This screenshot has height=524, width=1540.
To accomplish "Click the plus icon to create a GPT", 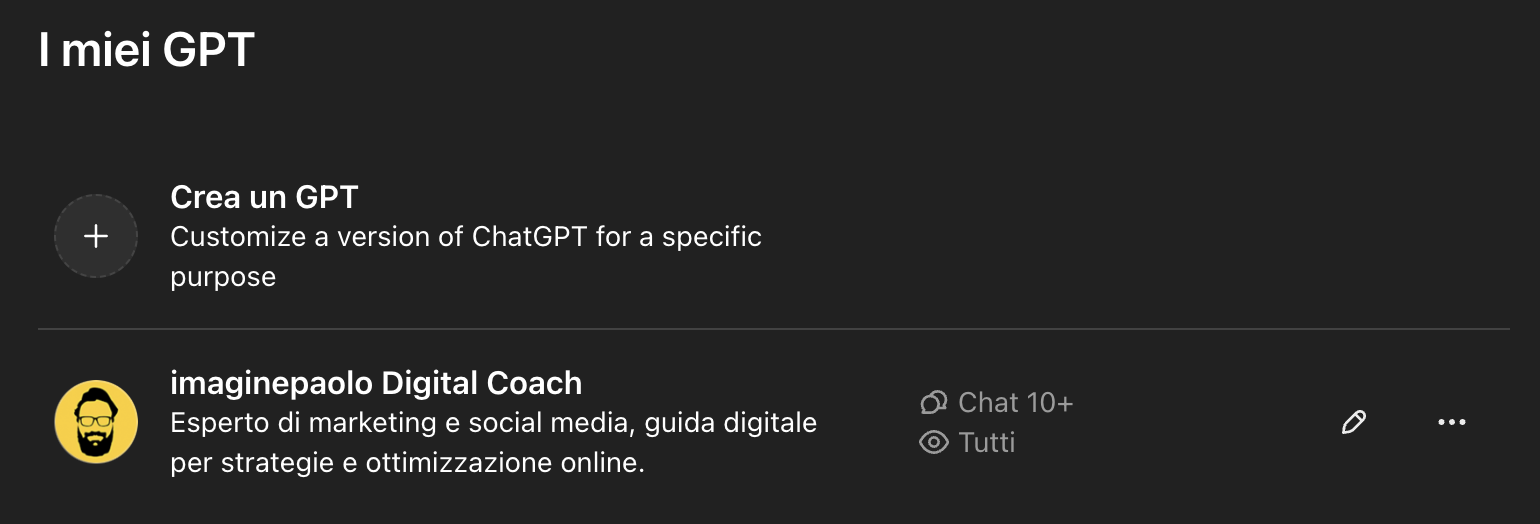I will (x=96, y=236).
